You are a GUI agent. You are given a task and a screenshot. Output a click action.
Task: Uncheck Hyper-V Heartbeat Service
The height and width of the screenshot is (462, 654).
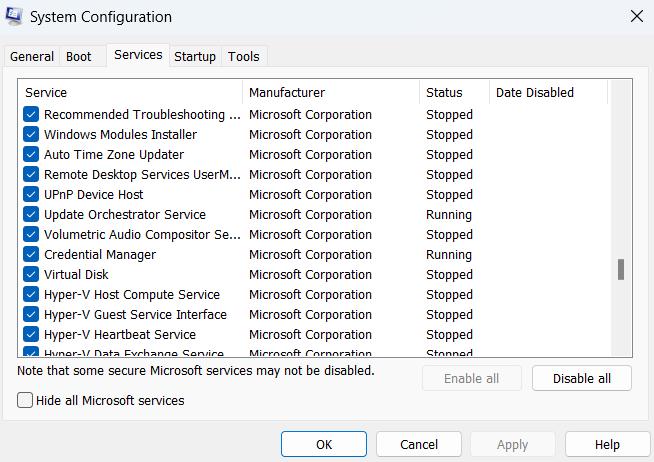(31, 335)
